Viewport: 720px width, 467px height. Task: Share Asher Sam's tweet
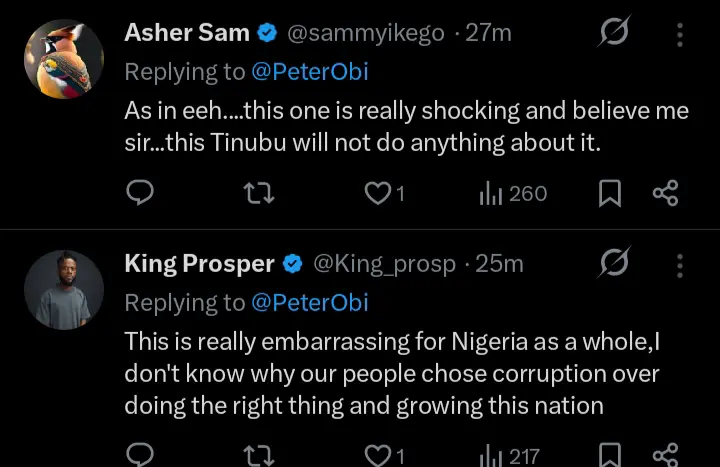[x=665, y=193]
